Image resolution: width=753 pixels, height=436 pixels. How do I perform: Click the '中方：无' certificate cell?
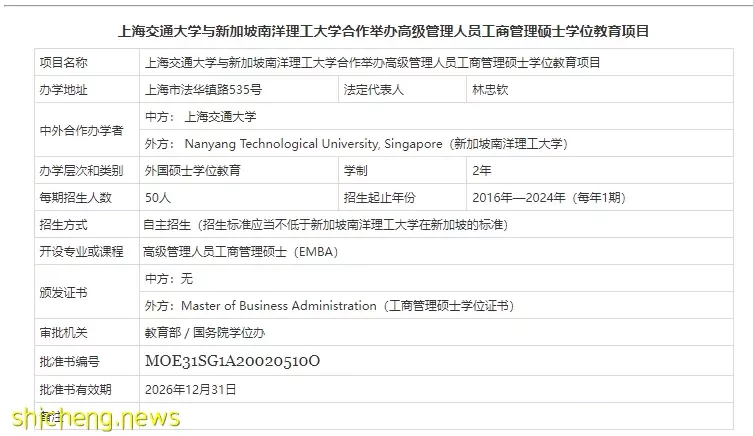(436, 279)
